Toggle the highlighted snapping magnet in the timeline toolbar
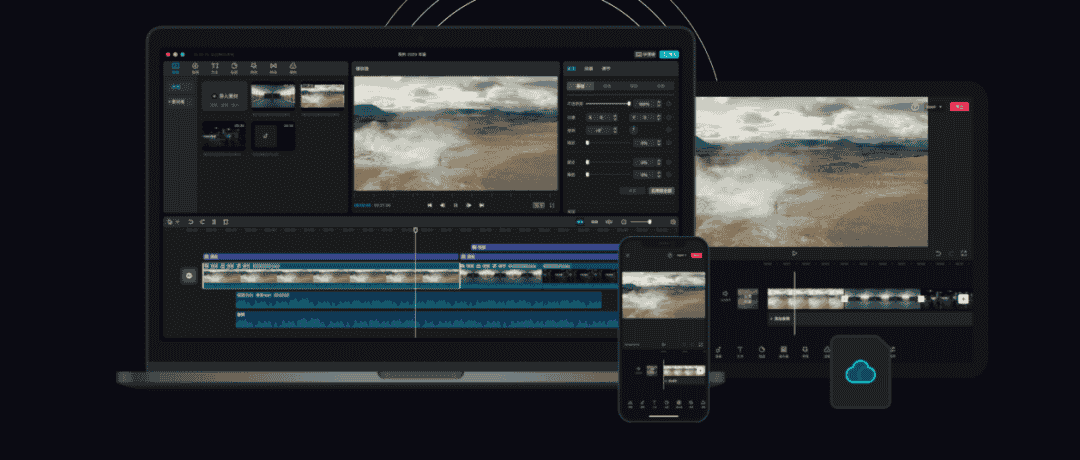The image size is (1080, 460). click(x=580, y=222)
